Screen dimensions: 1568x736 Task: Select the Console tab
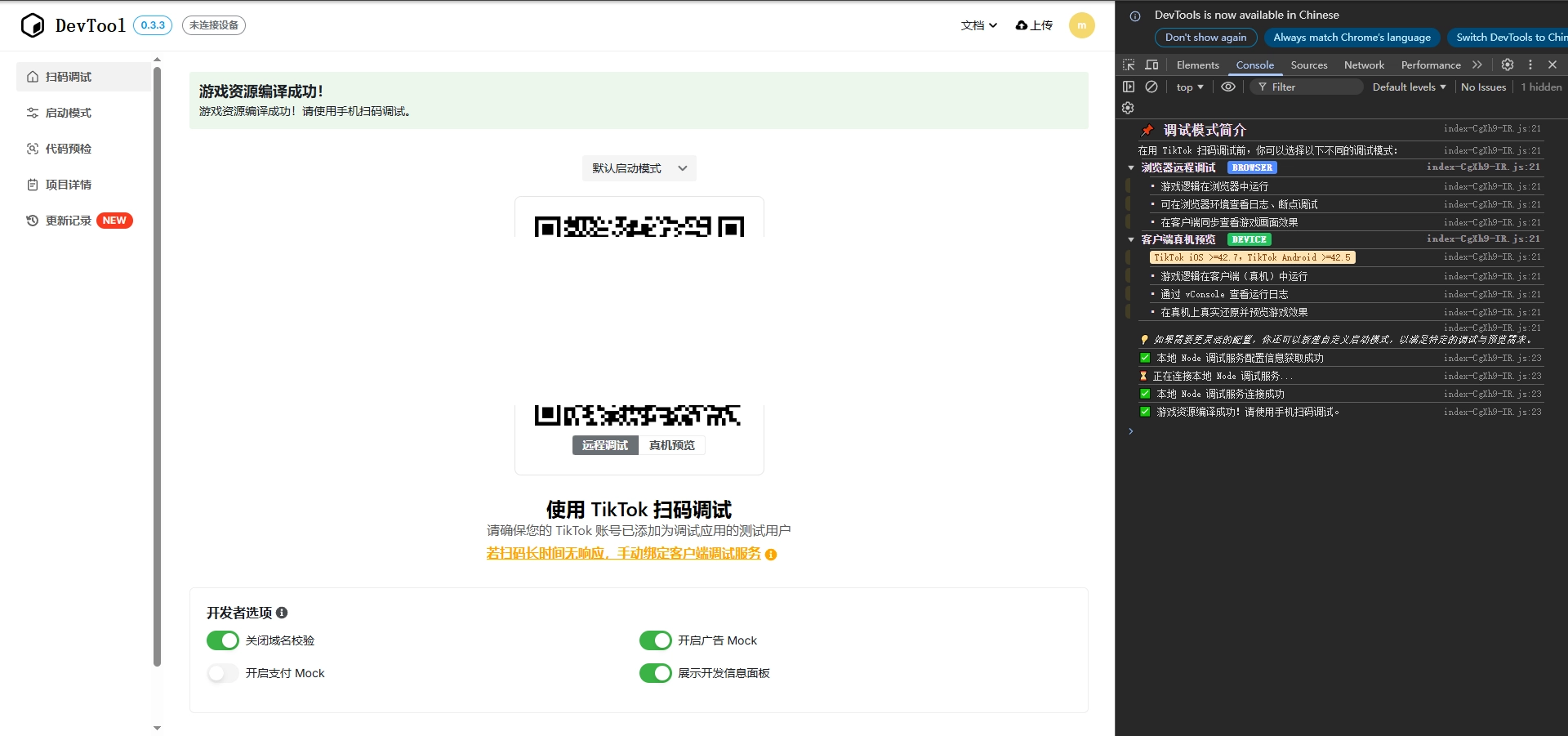[x=1254, y=65]
